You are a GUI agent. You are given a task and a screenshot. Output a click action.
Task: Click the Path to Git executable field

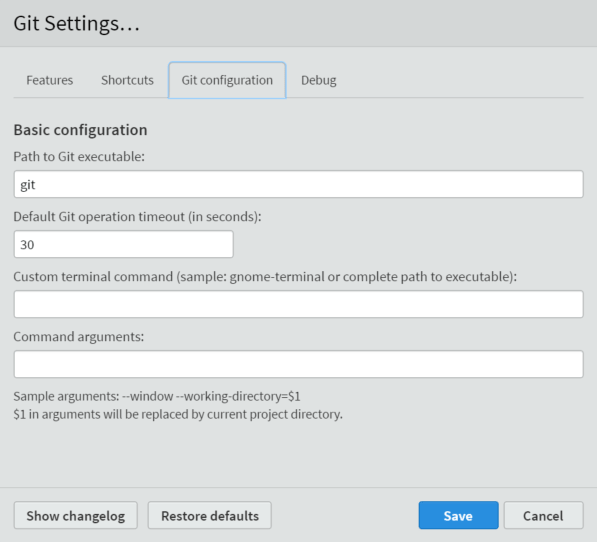coord(298,184)
